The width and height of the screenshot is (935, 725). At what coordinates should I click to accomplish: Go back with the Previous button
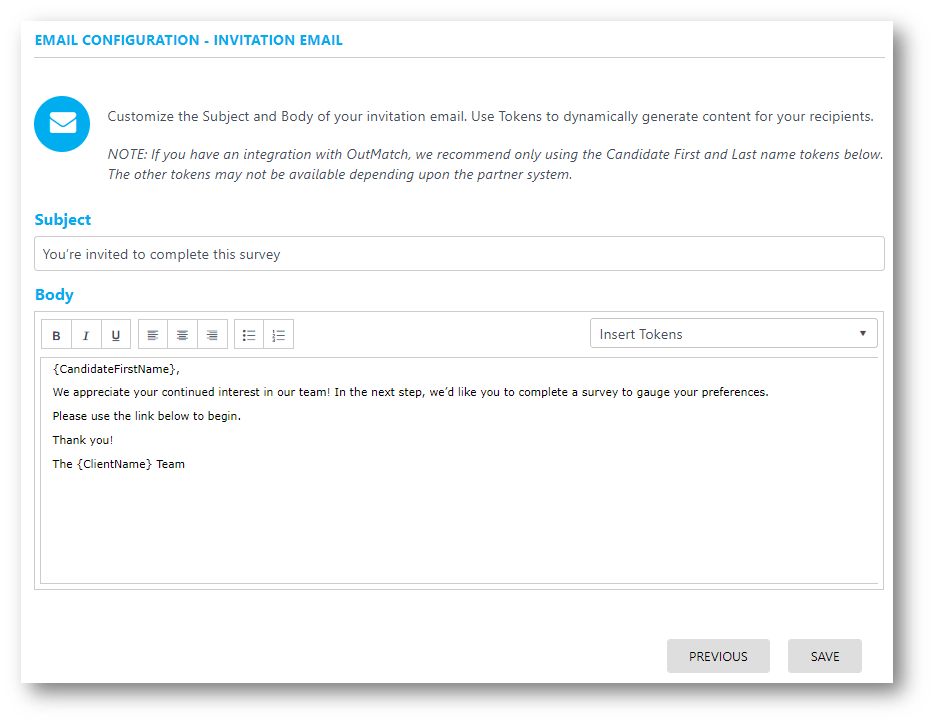pyautogui.click(x=718, y=656)
